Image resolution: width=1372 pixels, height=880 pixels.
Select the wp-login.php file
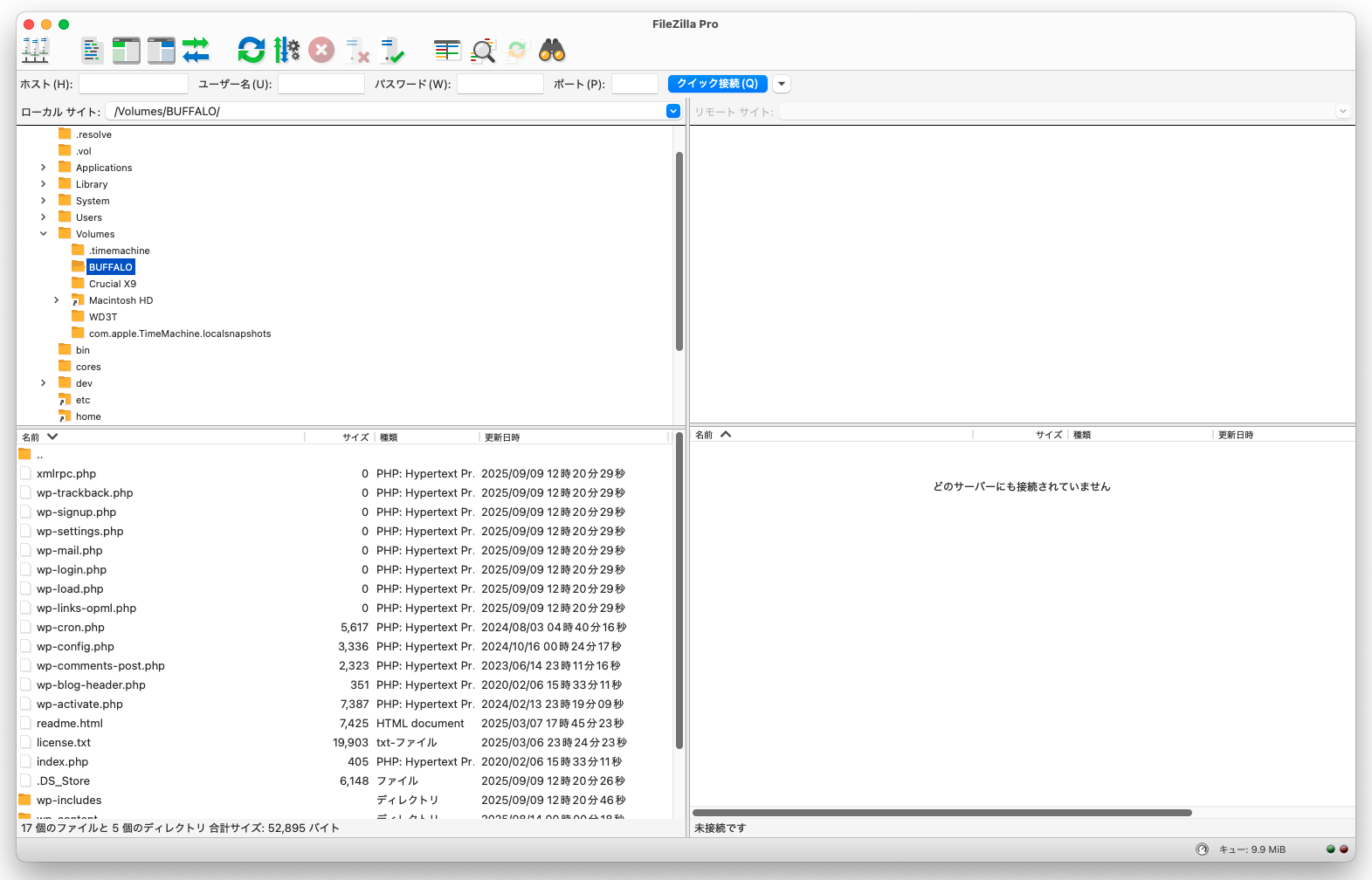(x=72, y=569)
